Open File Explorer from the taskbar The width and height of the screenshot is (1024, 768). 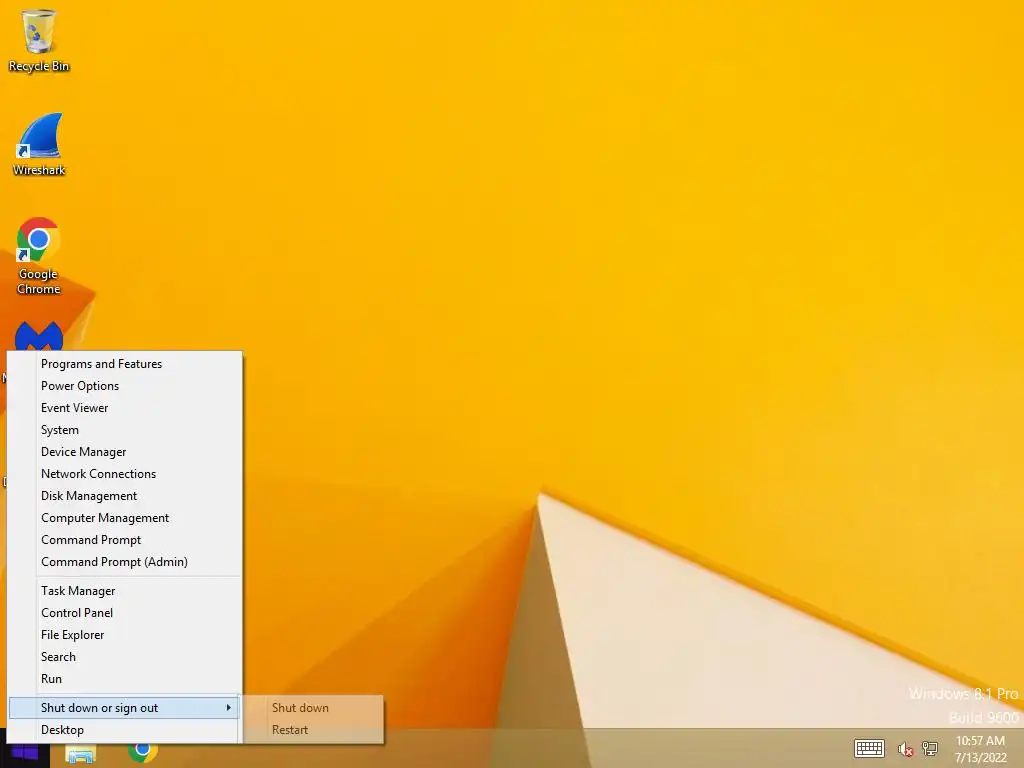tap(81, 755)
